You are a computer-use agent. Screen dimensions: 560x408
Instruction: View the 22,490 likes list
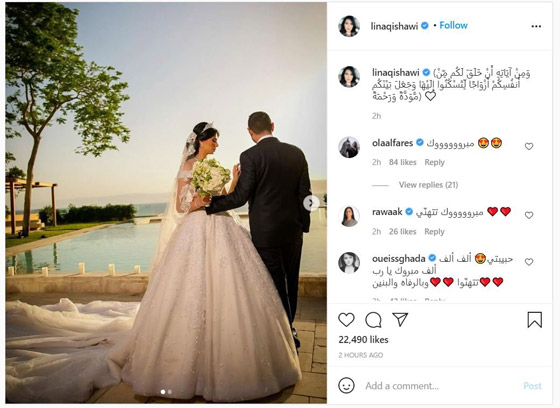click(x=363, y=340)
